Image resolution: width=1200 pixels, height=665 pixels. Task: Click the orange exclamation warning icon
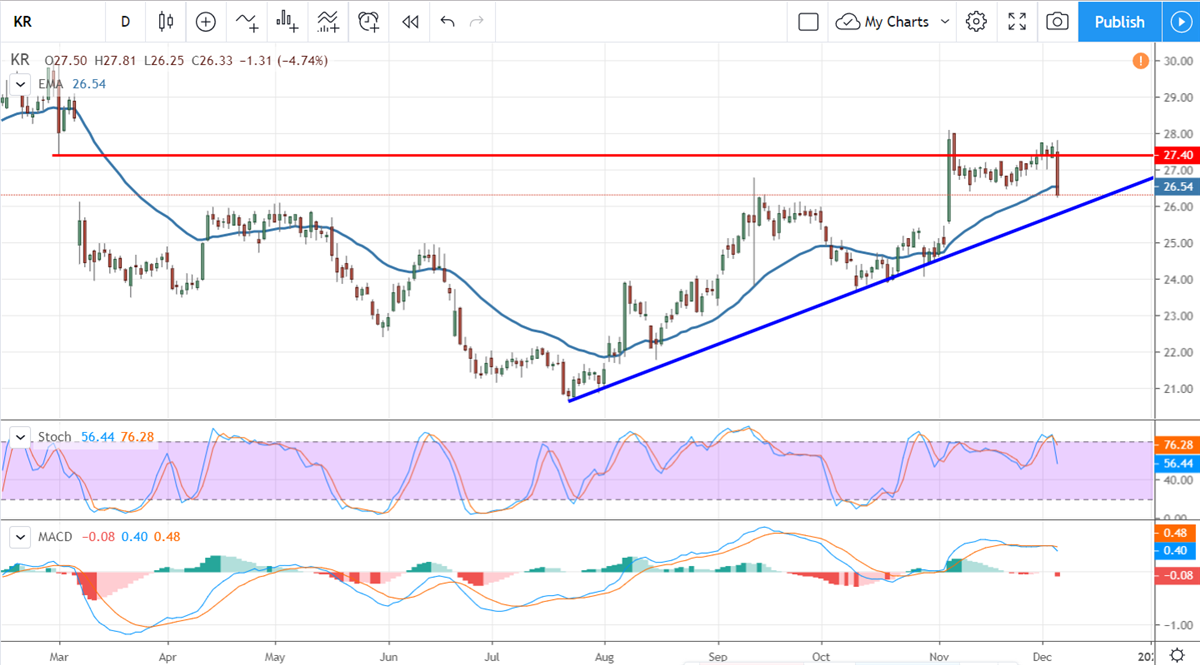(1140, 61)
